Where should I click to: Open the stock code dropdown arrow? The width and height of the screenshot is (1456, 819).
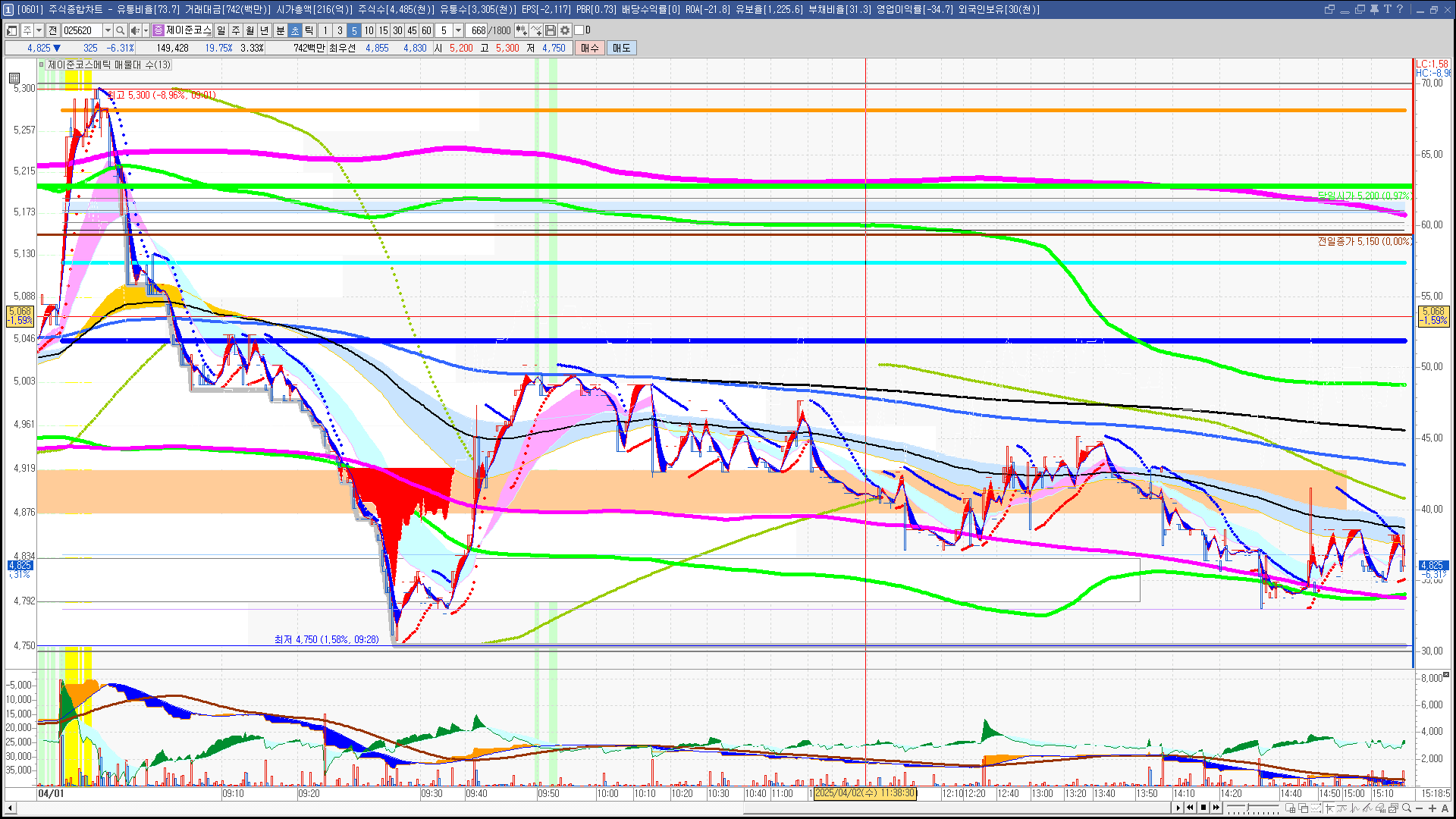[x=108, y=30]
